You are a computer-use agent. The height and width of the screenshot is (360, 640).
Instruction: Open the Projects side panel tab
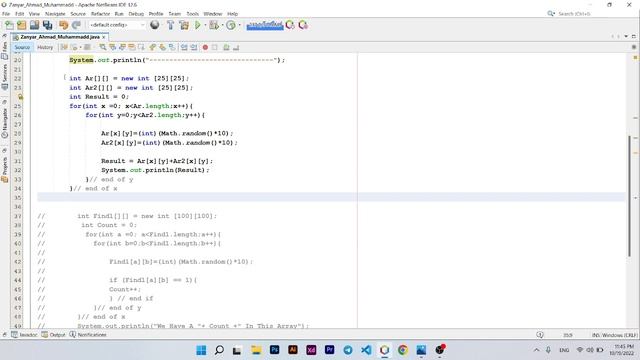point(4,170)
